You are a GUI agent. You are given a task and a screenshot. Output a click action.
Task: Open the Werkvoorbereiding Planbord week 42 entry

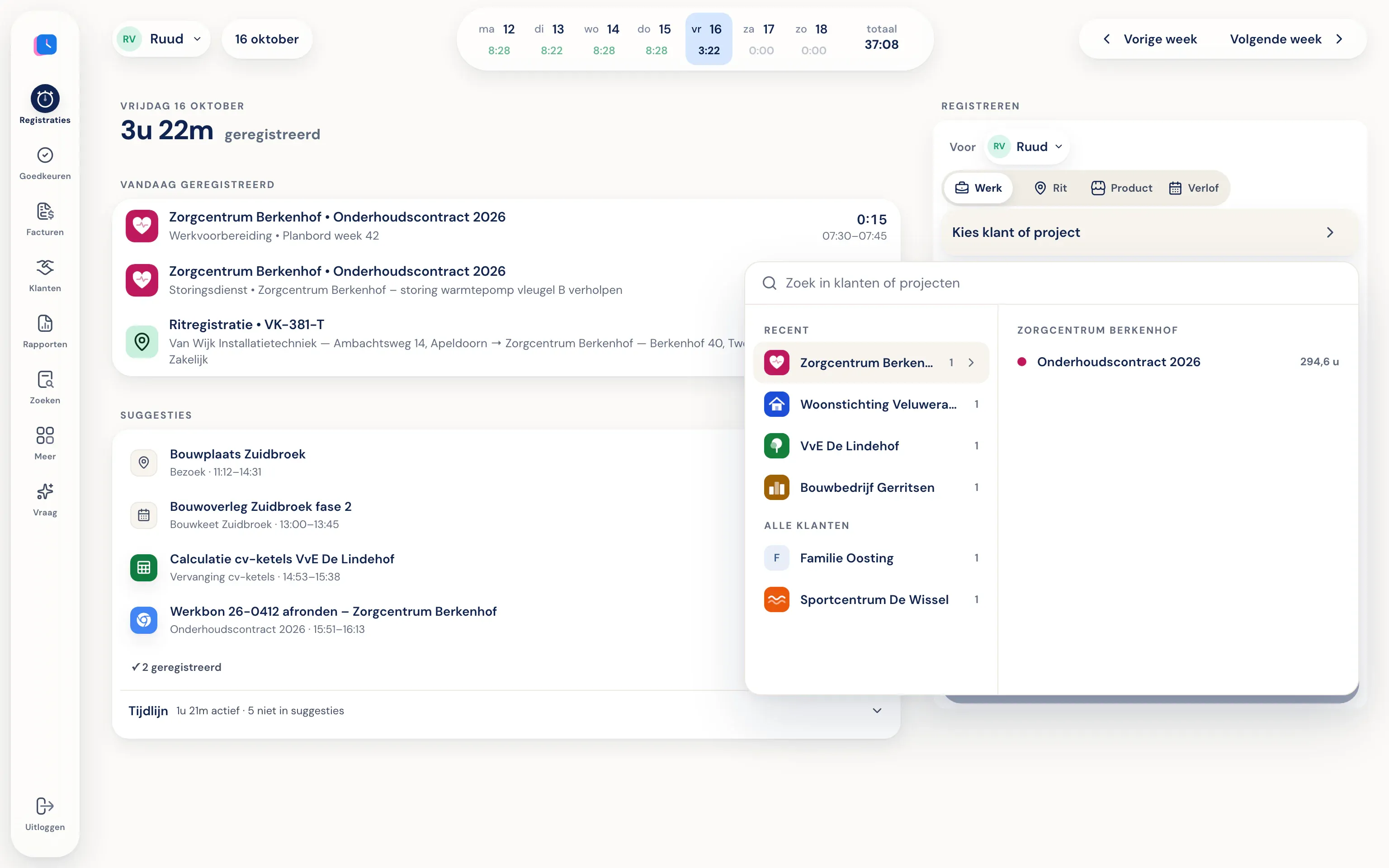[x=506, y=226]
